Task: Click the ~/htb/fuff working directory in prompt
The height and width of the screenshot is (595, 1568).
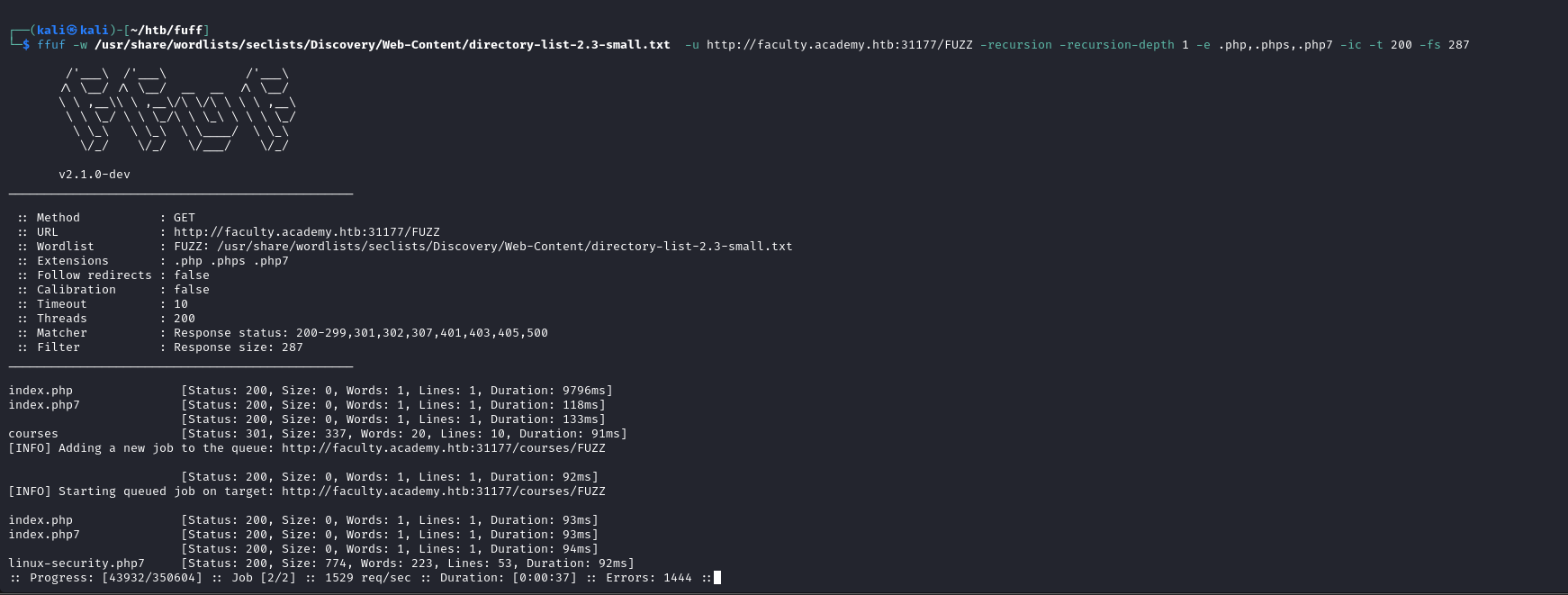Action: (167, 30)
